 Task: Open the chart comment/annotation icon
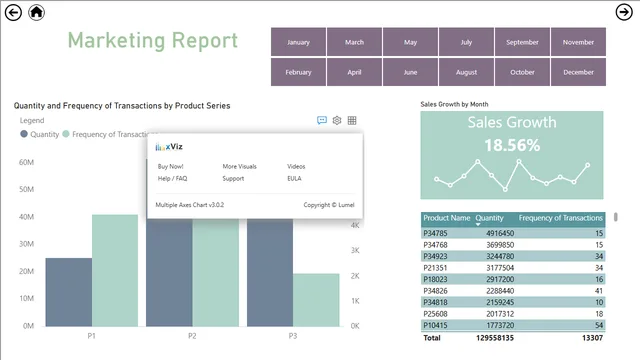(322, 120)
